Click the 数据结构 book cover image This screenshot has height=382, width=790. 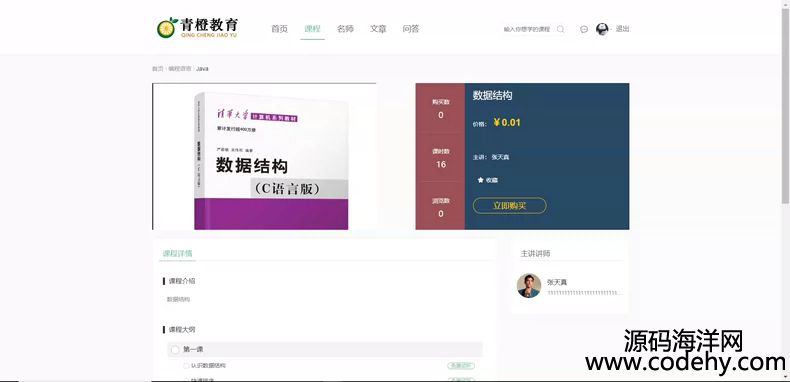(x=265, y=156)
